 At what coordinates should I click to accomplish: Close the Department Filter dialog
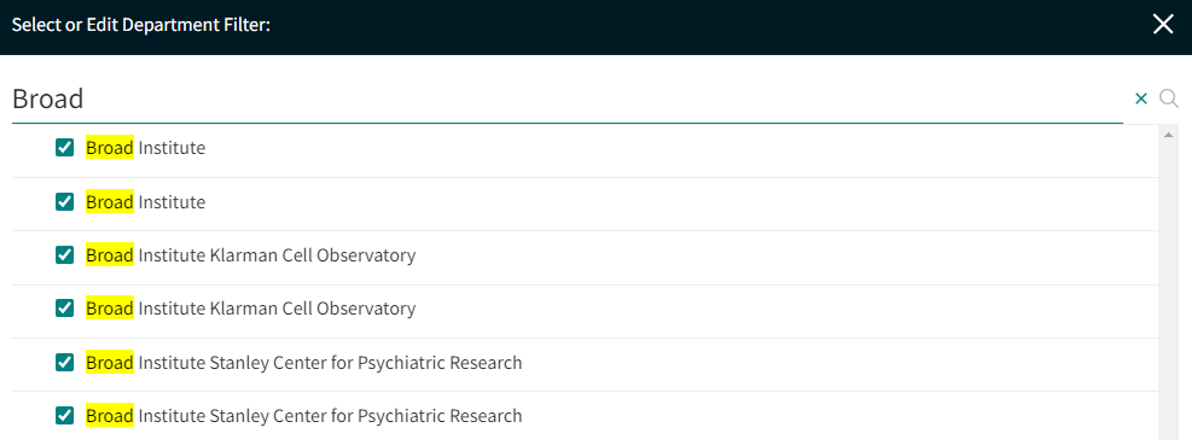click(1163, 25)
